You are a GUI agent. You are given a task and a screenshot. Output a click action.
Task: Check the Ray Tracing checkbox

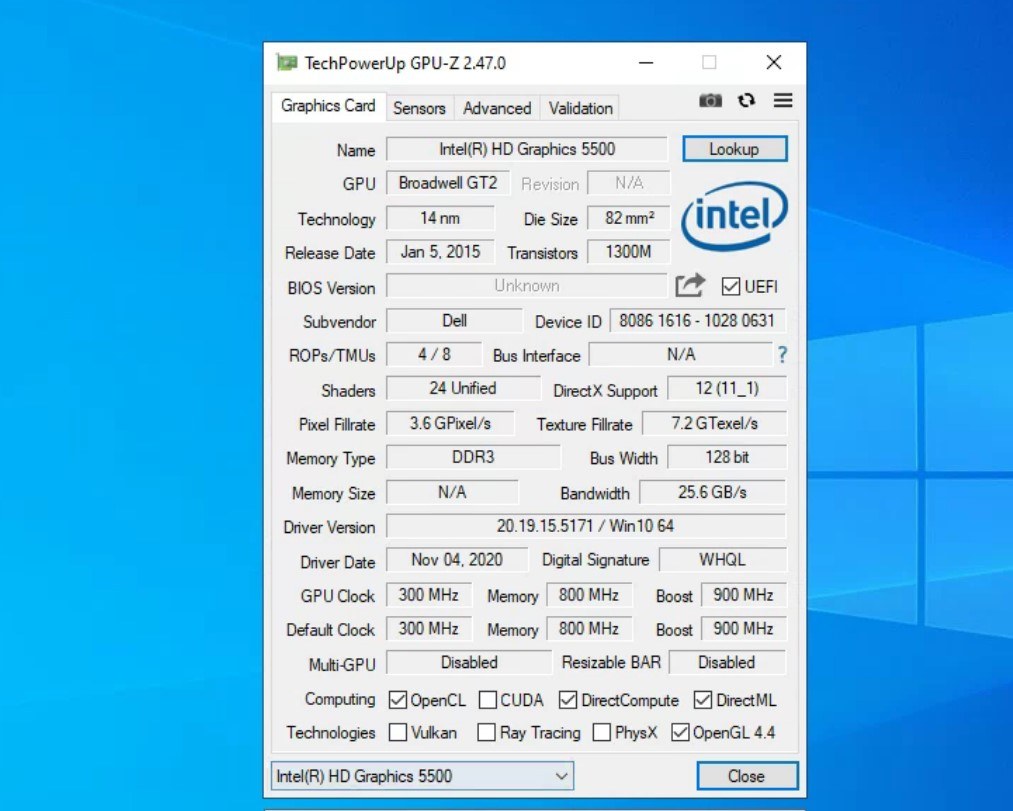tap(486, 733)
